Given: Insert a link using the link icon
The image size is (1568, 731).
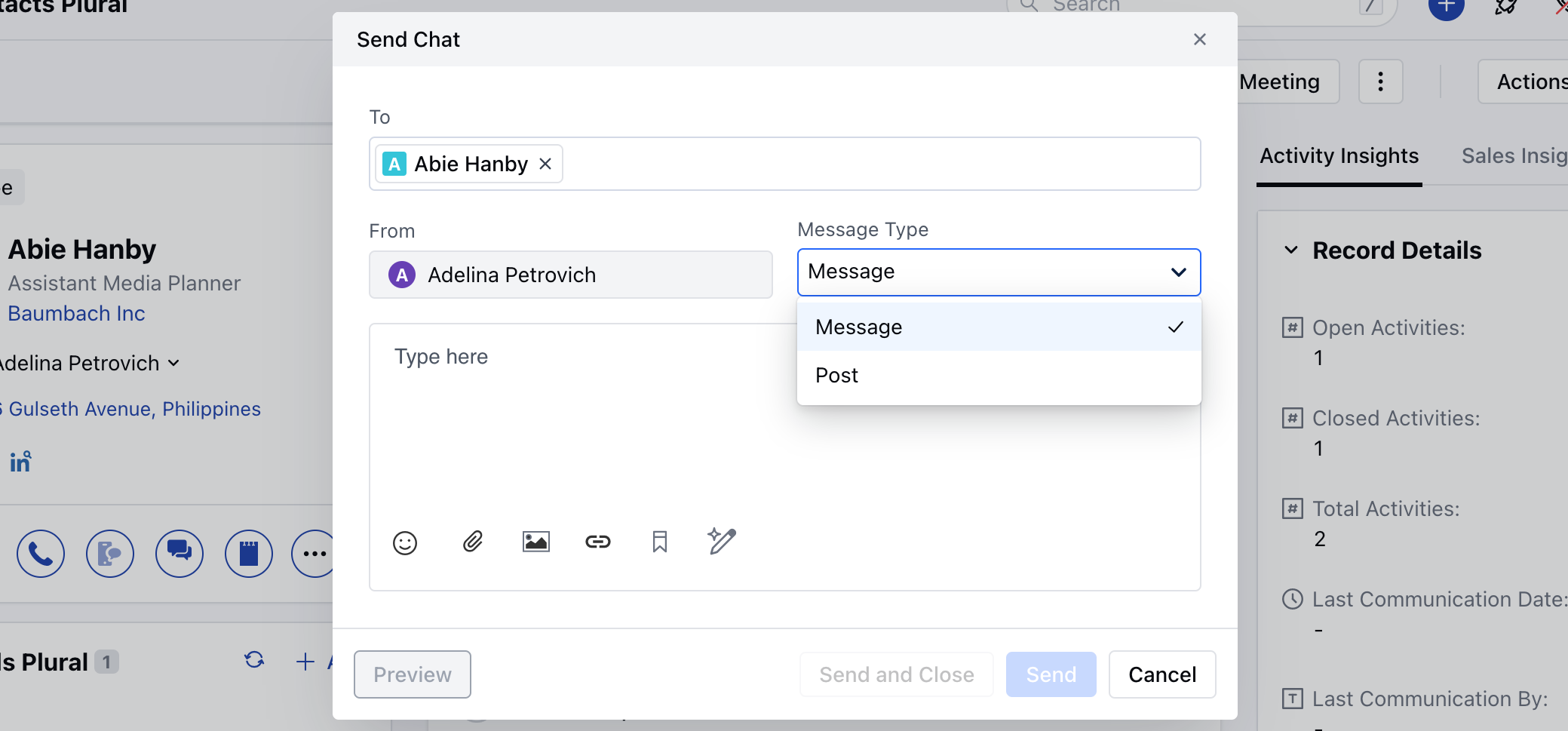Looking at the screenshot, I should pyautogui.click(x=597, y=541).
